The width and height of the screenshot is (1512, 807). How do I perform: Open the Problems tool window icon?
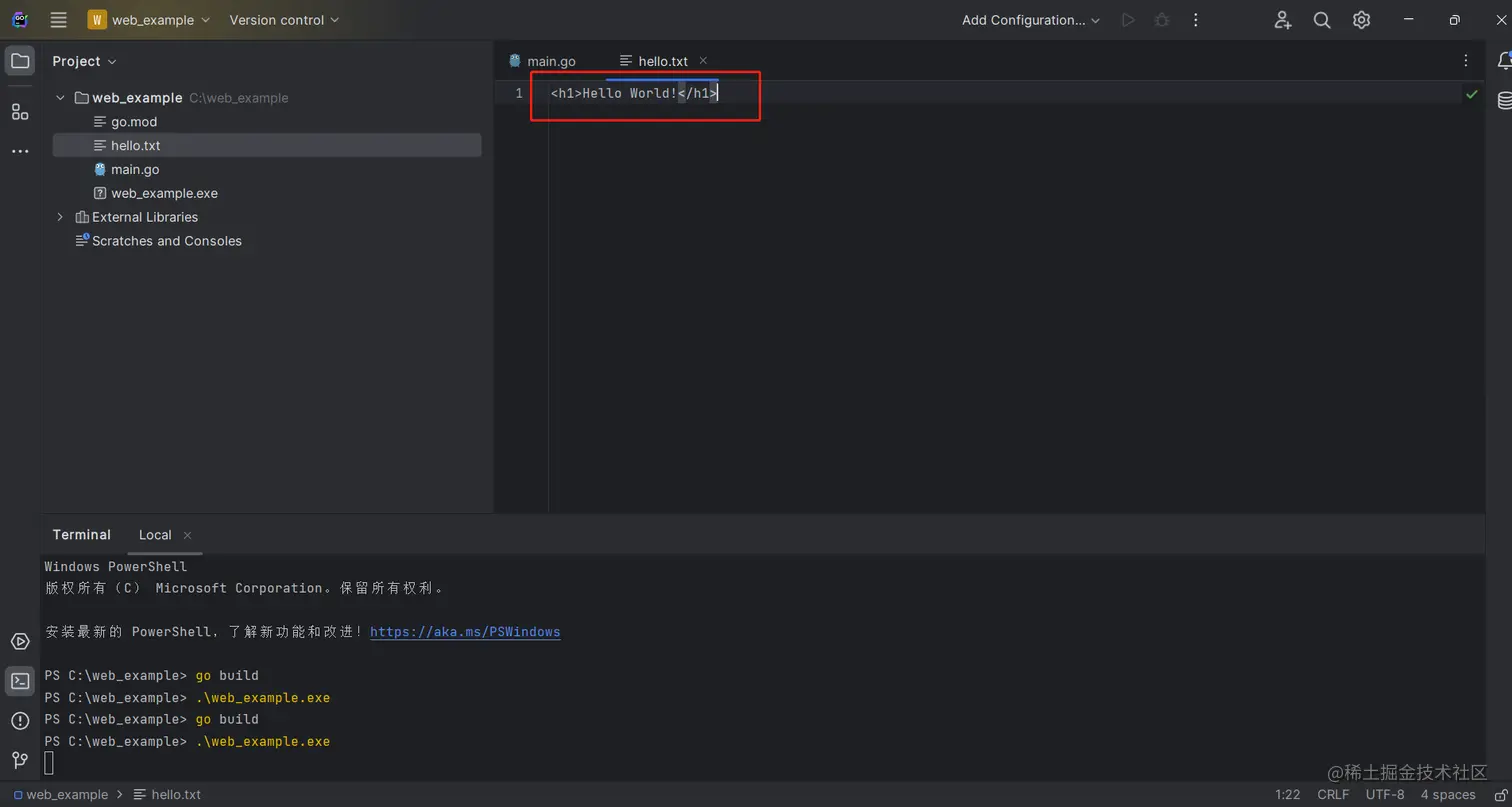[x=20, y=721]
